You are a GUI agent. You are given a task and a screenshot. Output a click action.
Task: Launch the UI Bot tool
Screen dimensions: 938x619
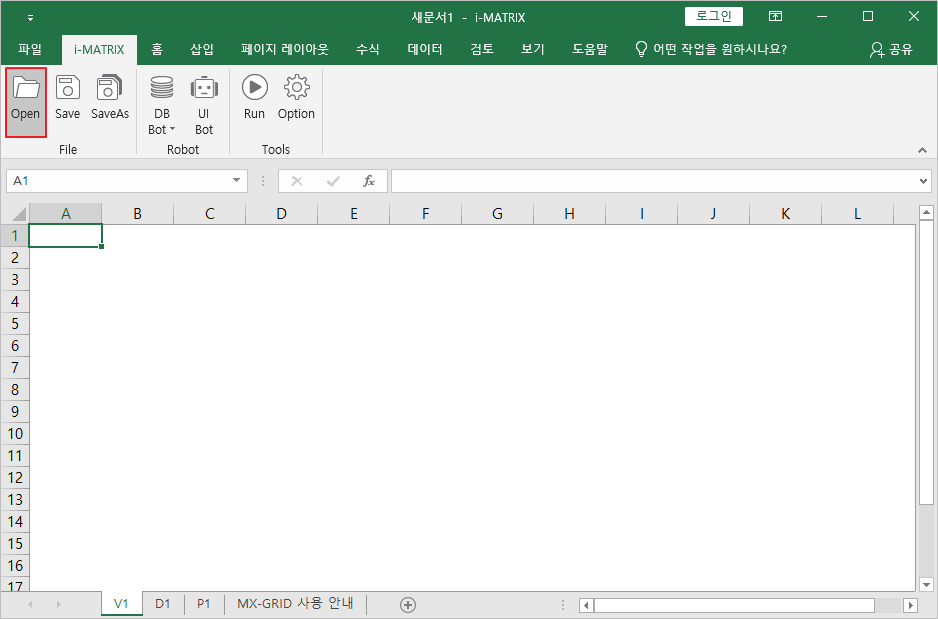coord(204,105)
